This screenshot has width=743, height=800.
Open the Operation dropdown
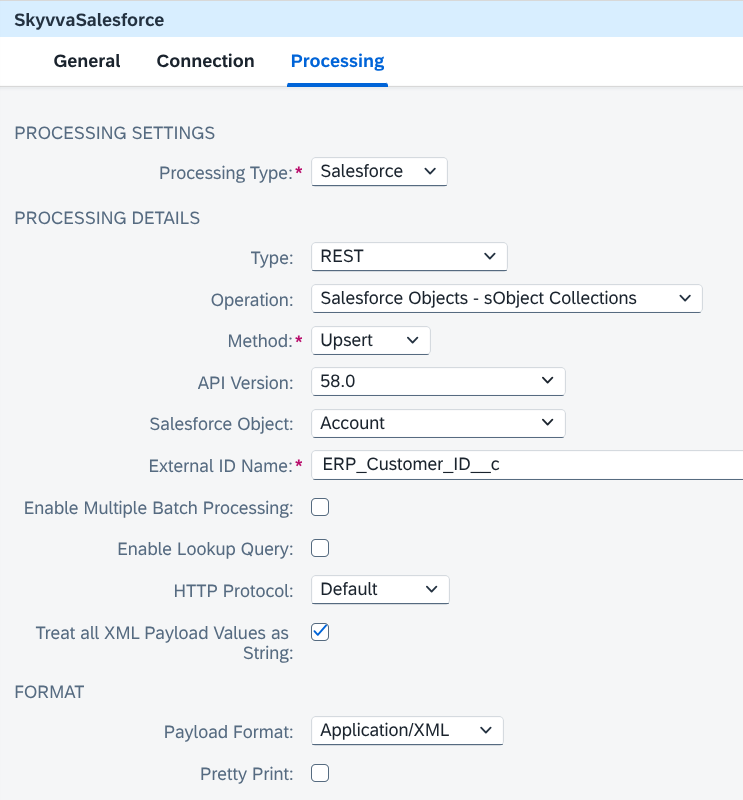tap(507, 298)
